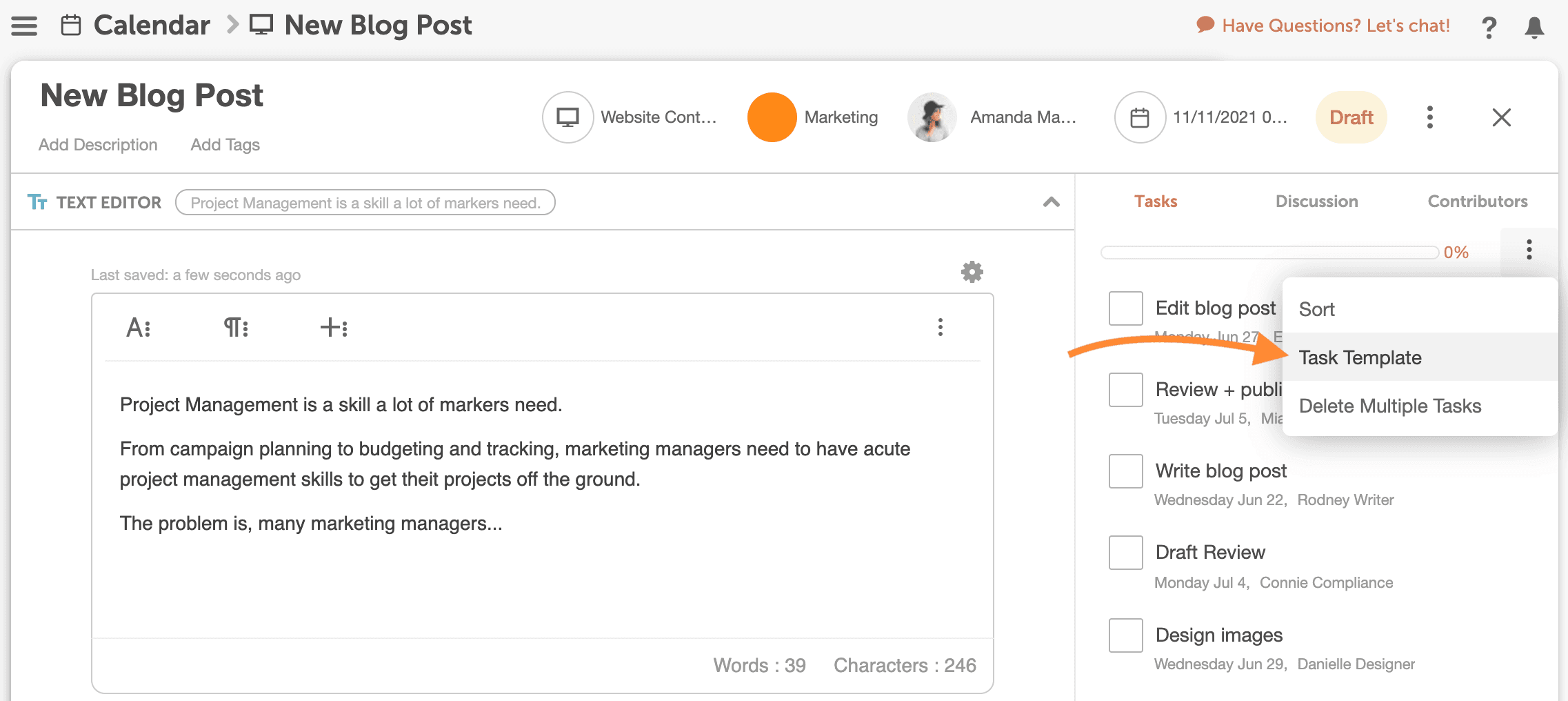Check the Draft Review task
The width and height of the screenshot is (1568, 701).
click(1125, 553)
